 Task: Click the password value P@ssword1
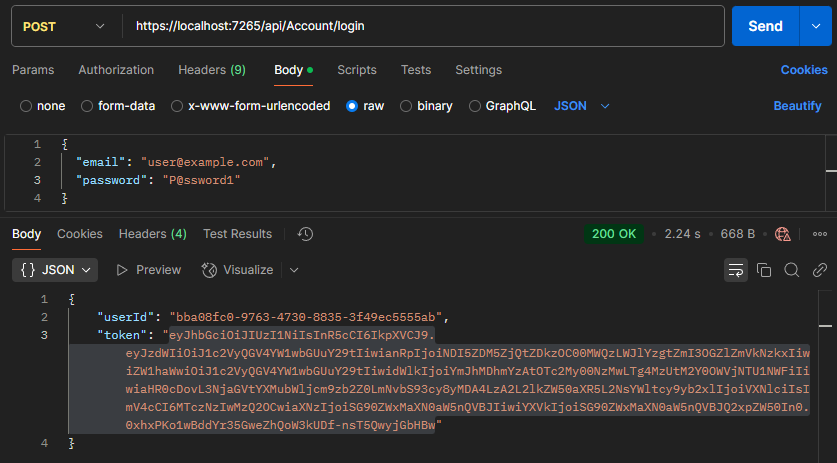pyautogui.click(x=201, y=181)
